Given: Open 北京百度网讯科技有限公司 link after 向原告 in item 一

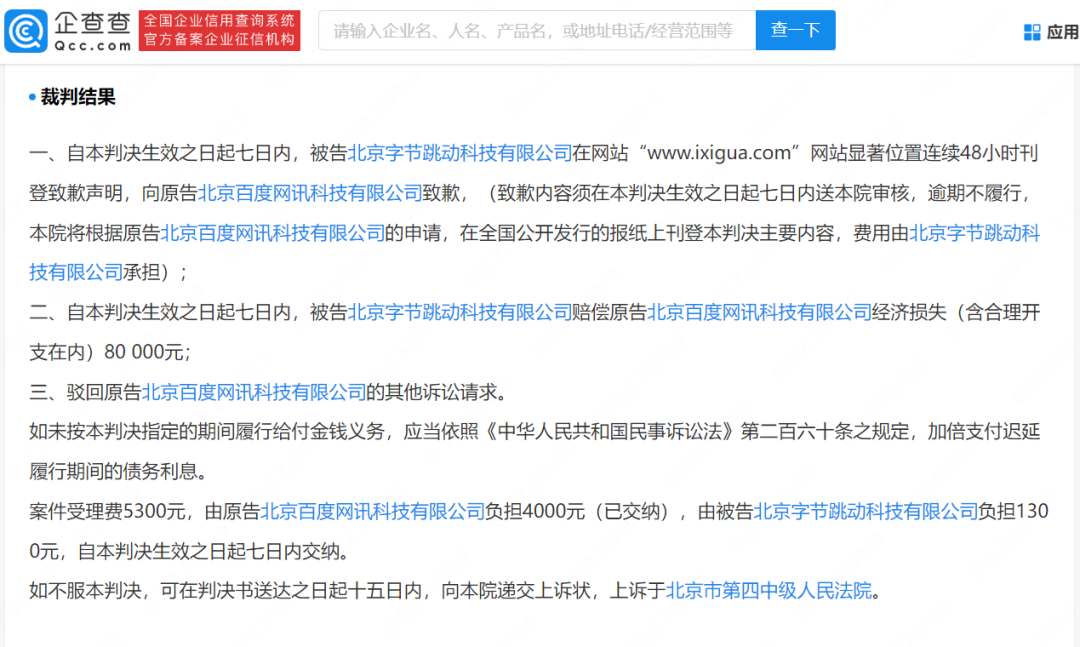Looking at the screenshot, I should click(x=310, y=193).
